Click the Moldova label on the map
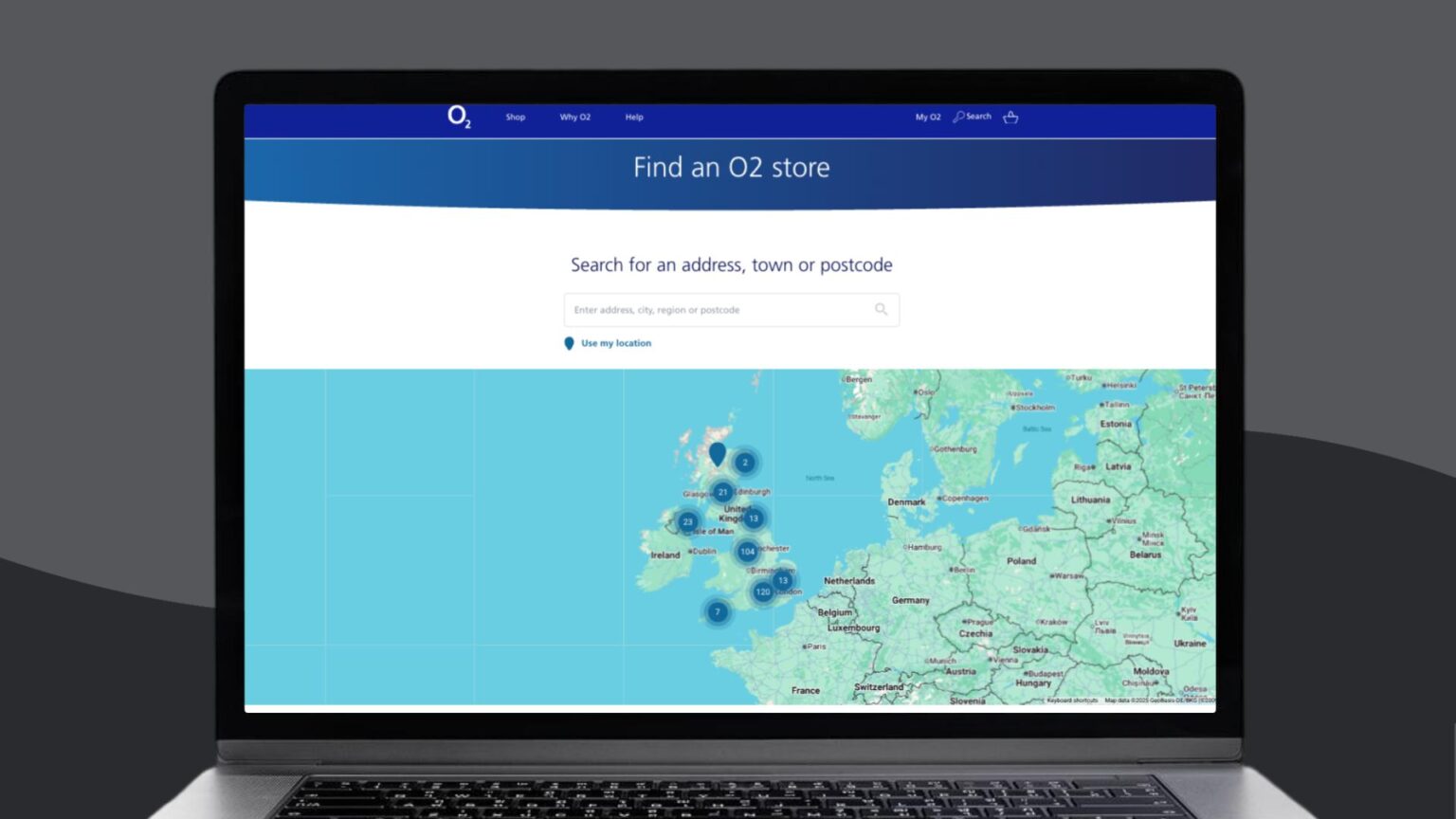This screenshot has height=819, width=1456. [1151, 671]
